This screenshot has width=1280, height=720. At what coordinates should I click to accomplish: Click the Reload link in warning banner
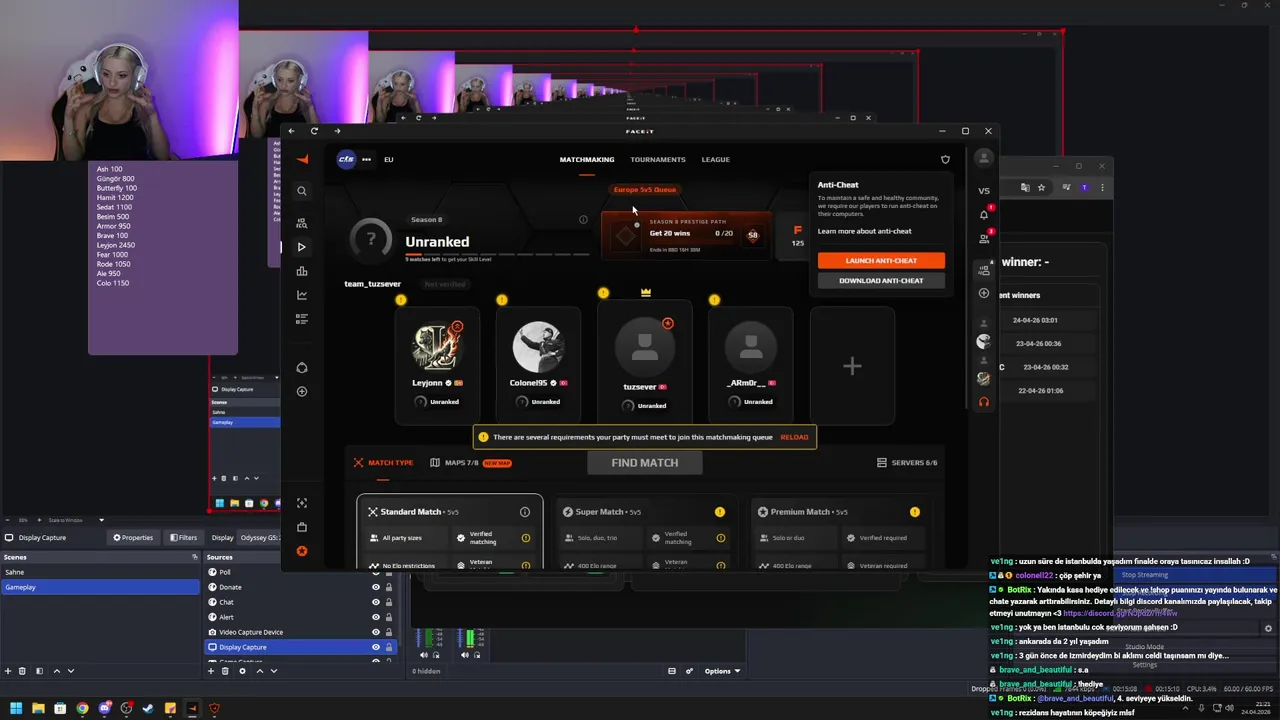(x=794, y=437)
